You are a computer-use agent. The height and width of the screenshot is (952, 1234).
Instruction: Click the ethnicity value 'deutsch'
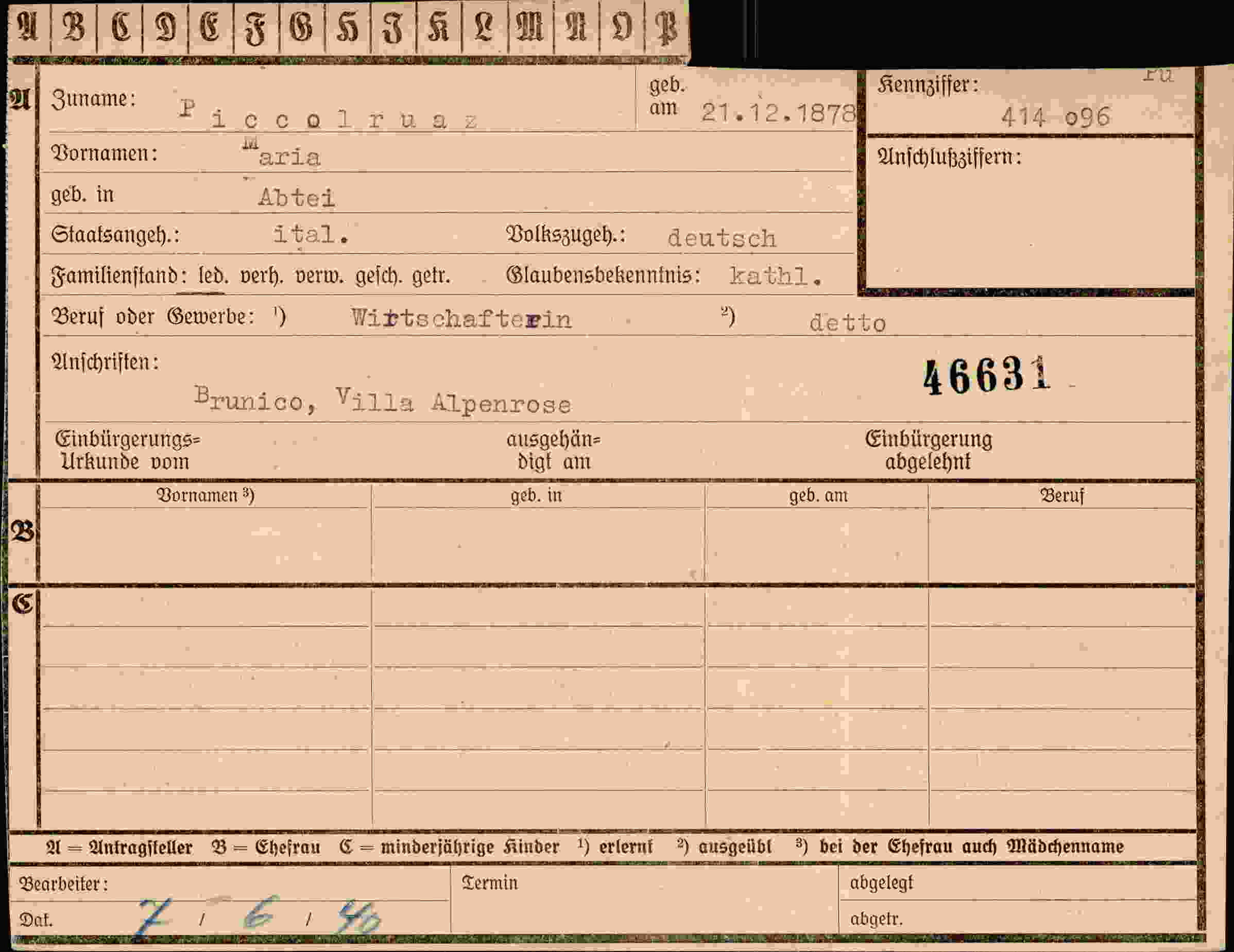[722, 238]
